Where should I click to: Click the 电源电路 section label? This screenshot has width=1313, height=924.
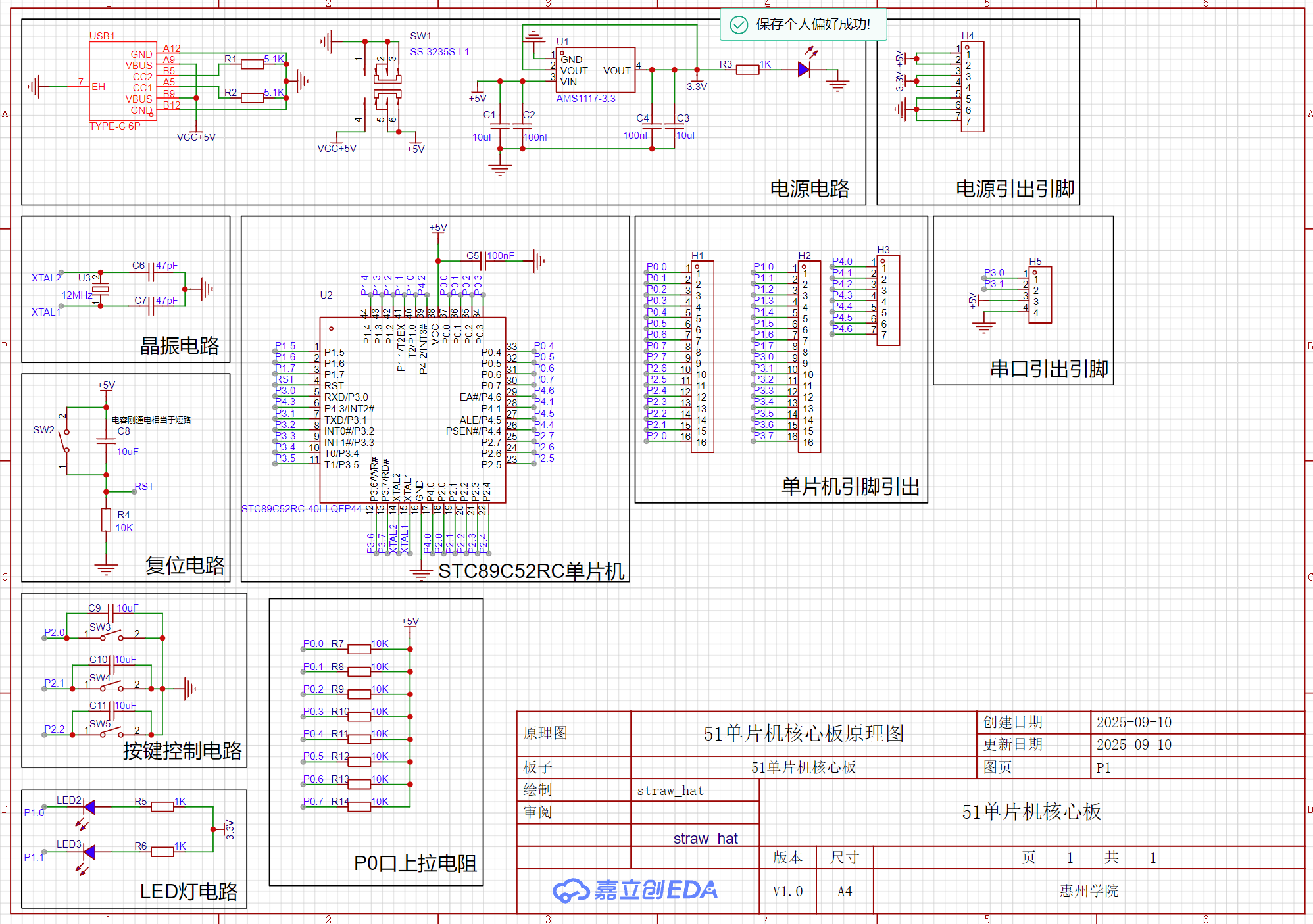tap(809, 189)
